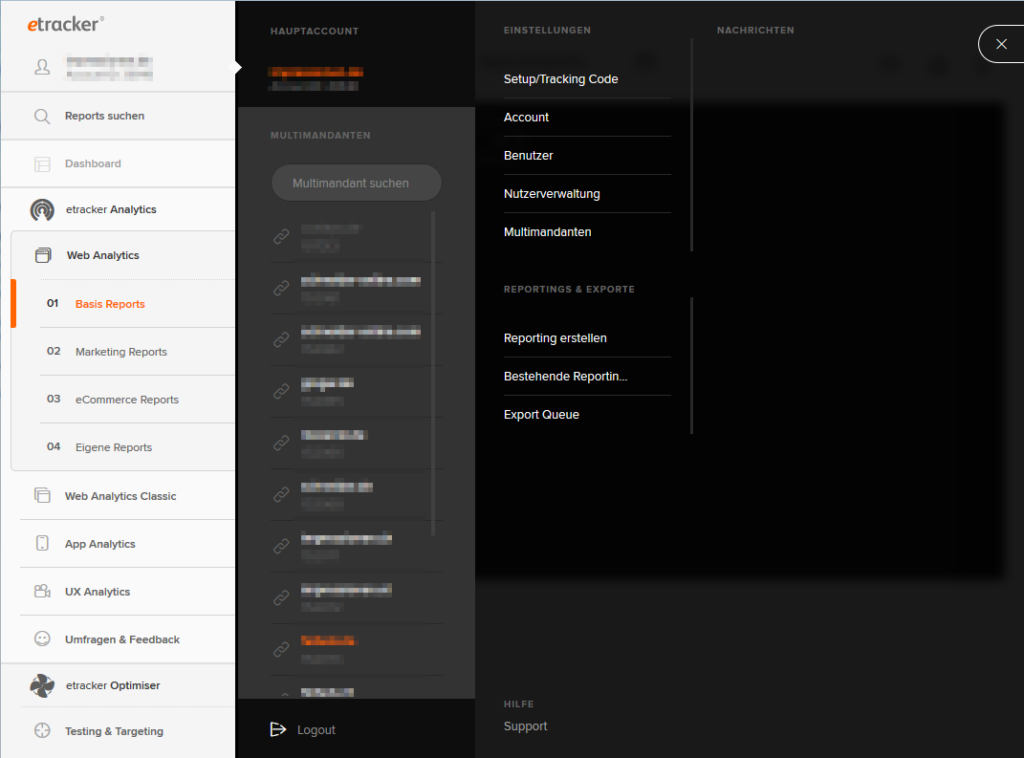Viewport: 1024px width, 758px height.
Task: Click the Multimandanten list scrollbar
Action: 433,373
